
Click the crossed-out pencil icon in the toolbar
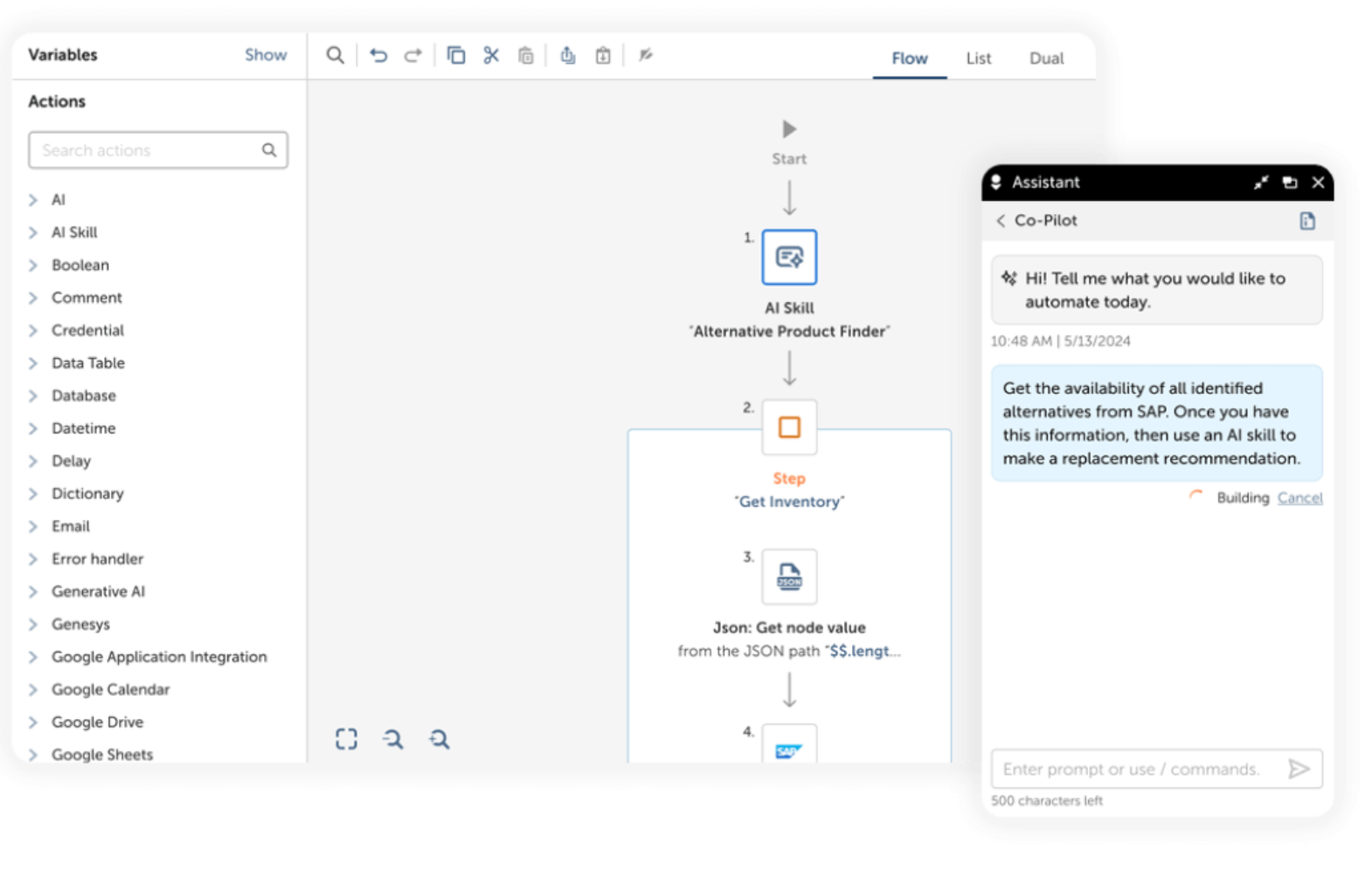click(646, 55)
